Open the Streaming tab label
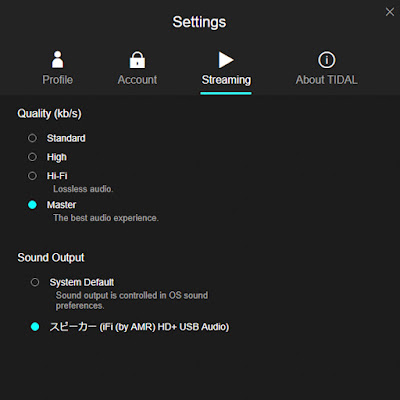 click(x=226, y=80)
